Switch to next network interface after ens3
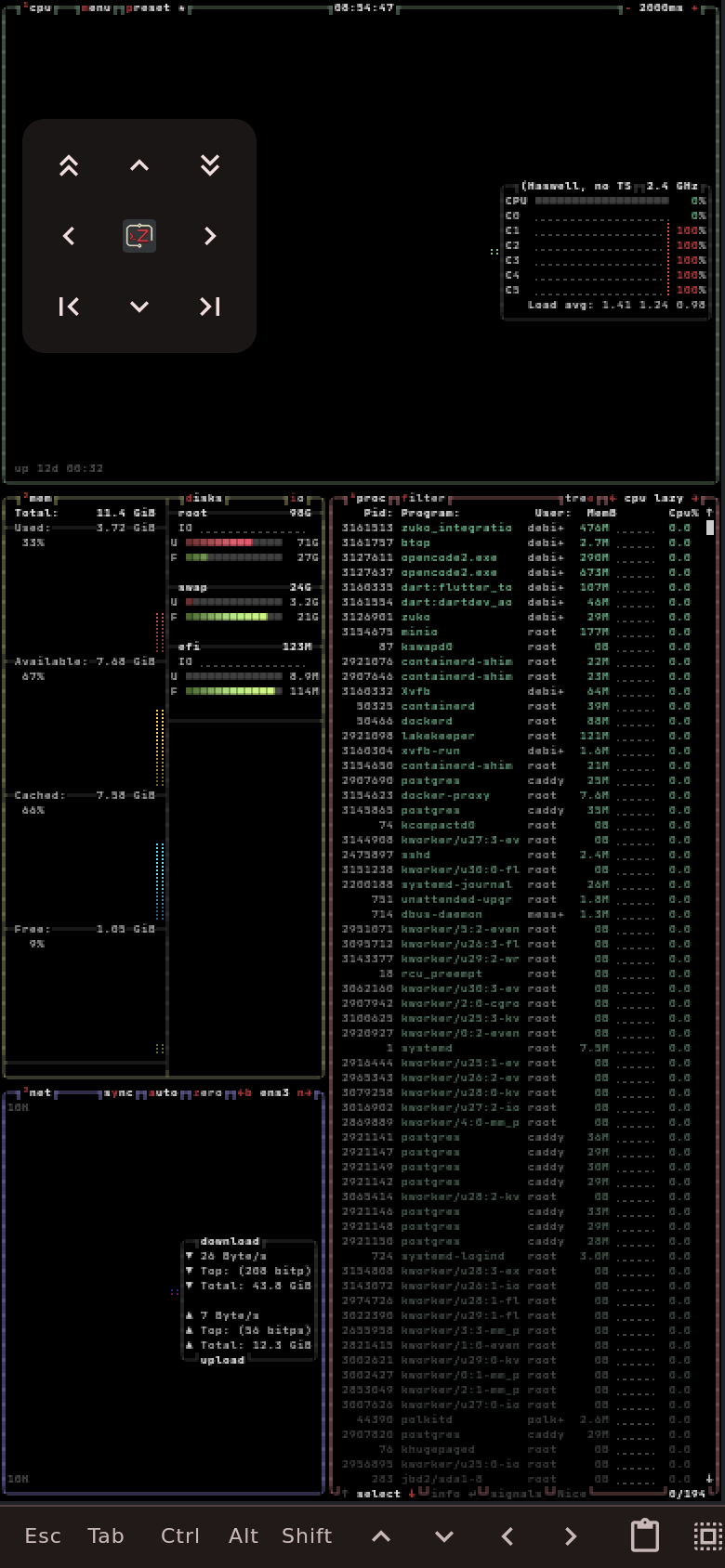Viewport: 725px width, 1568px height. coord(304,1092)
